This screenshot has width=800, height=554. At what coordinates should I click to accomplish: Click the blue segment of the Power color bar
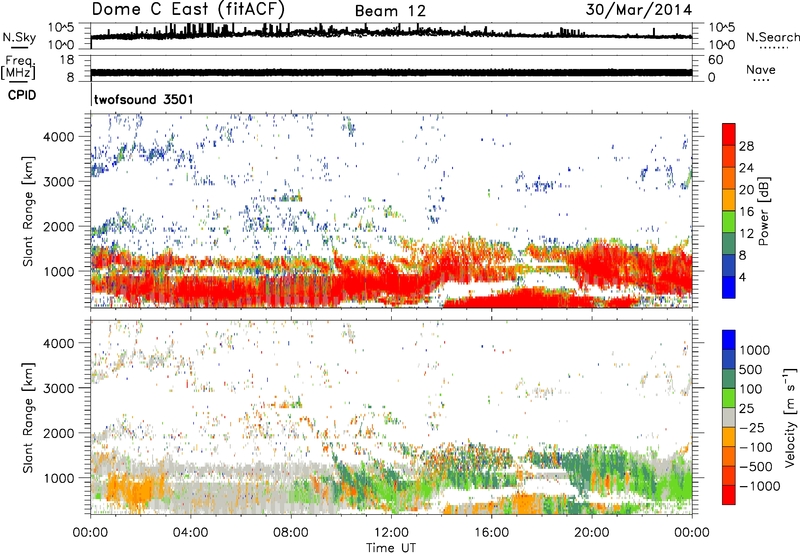click(729, 288)
